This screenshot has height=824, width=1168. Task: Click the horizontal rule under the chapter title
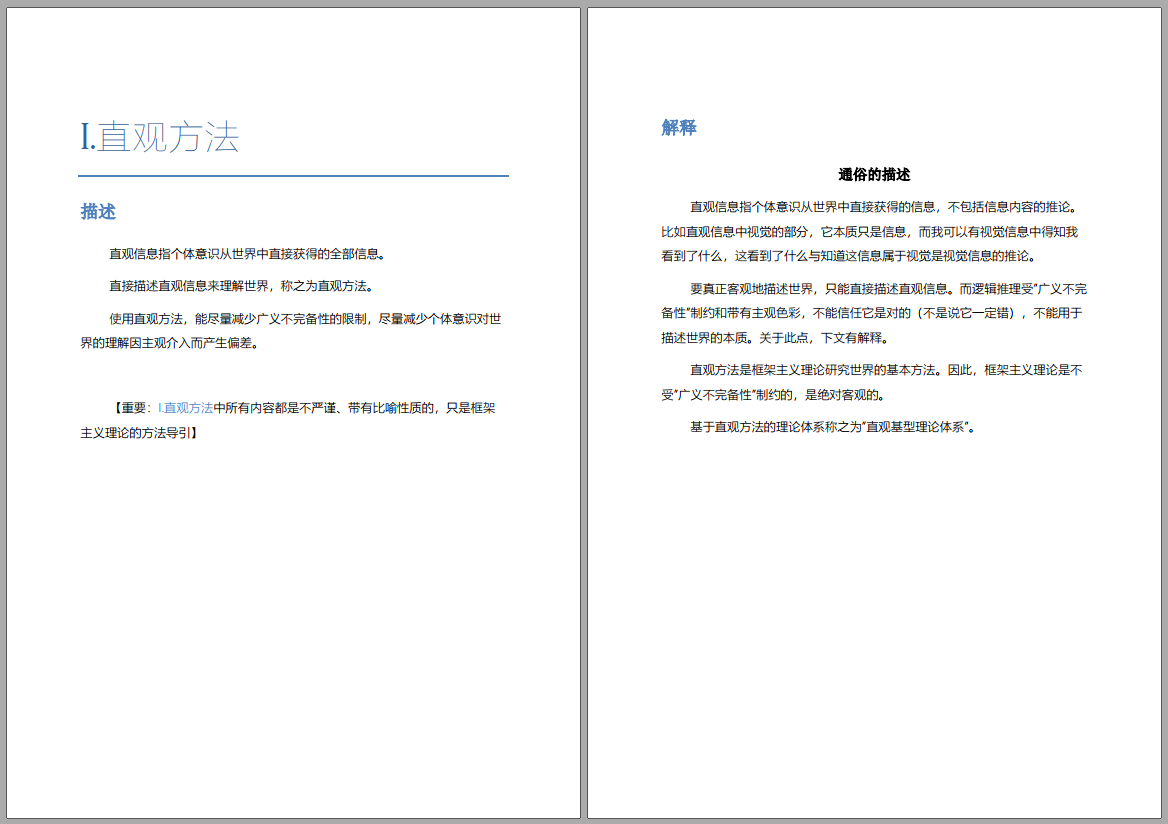[295, 173]
